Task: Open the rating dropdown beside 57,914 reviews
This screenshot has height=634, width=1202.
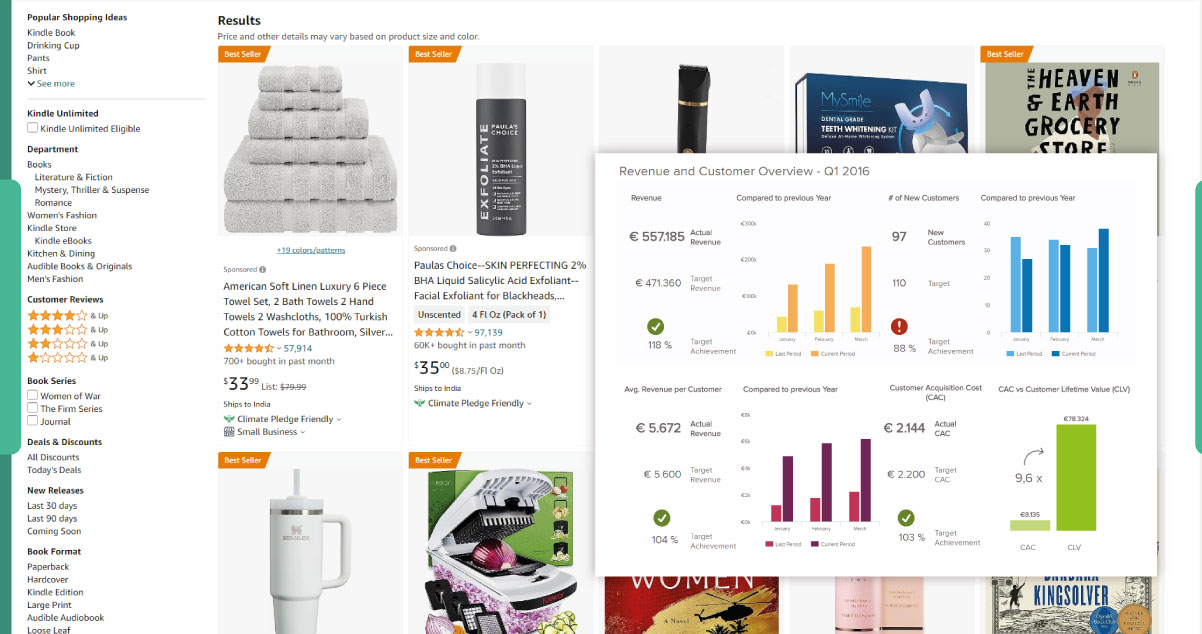Action: pos(280,349)
